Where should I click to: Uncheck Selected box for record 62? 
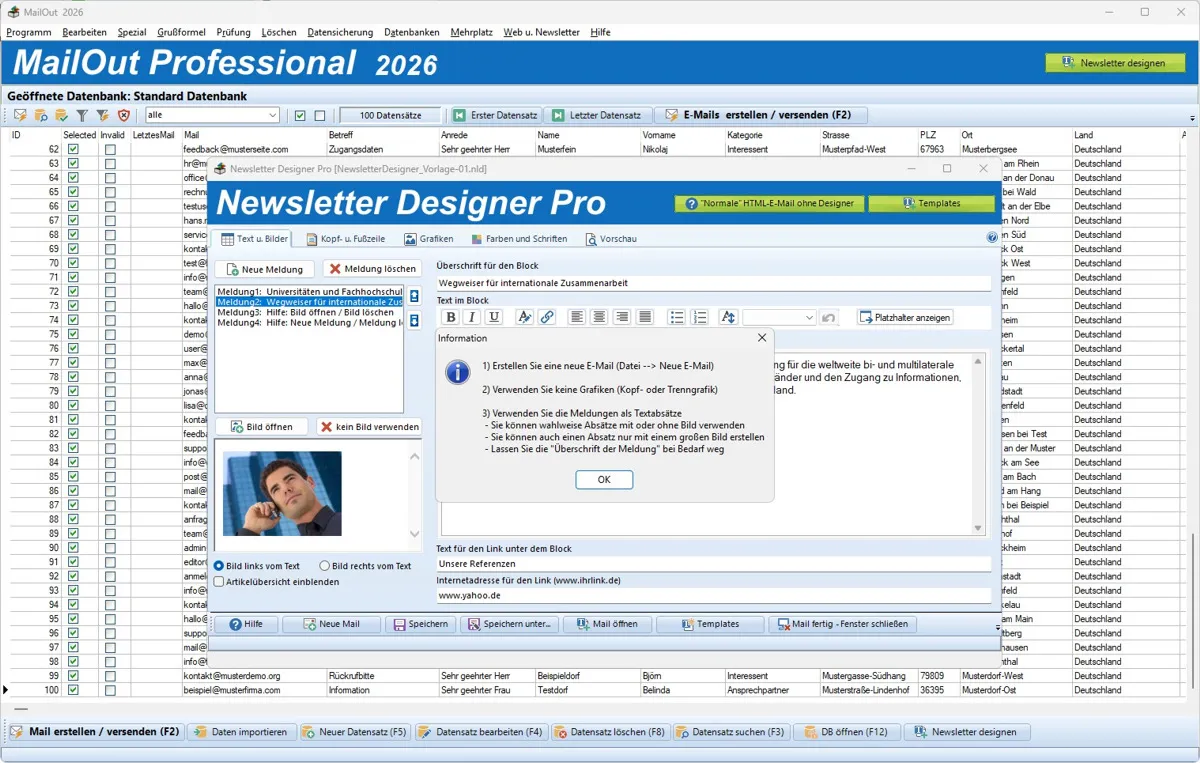click(x=73, y=149)
